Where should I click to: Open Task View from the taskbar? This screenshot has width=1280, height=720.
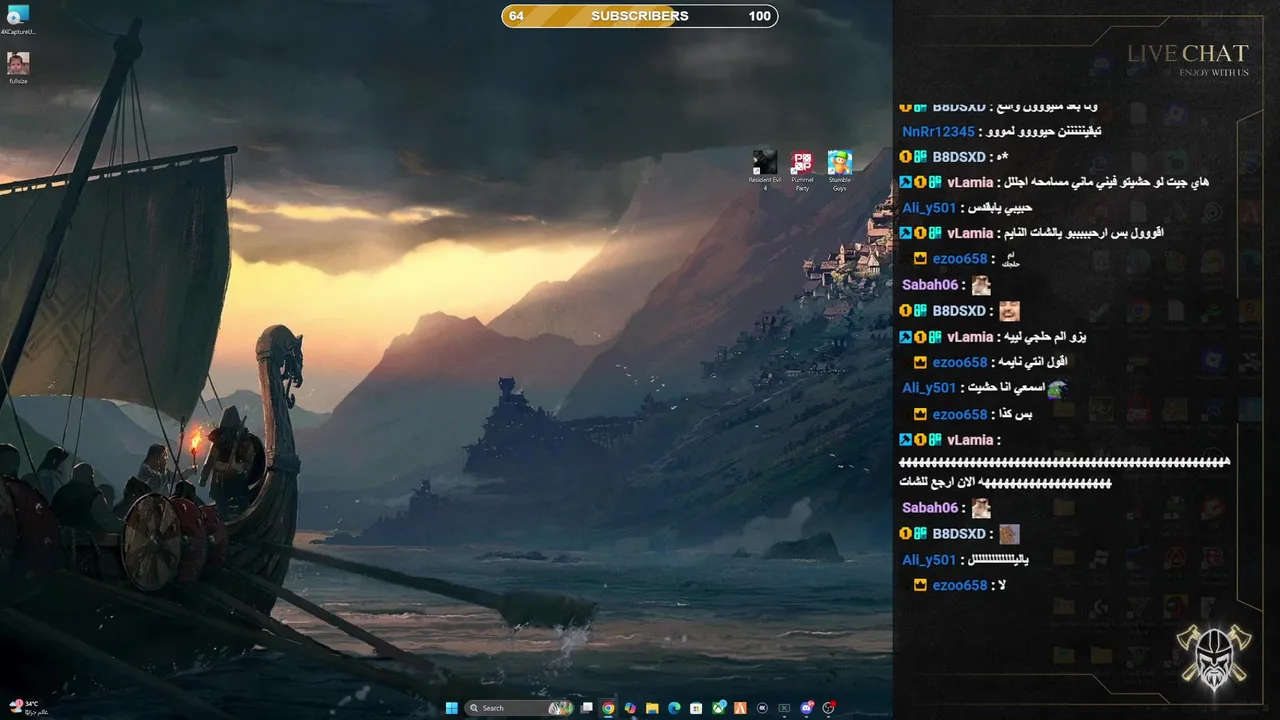coord(587,708)
